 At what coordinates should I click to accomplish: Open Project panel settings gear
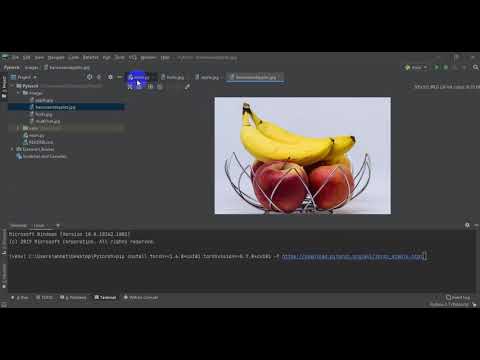point(110,77)
